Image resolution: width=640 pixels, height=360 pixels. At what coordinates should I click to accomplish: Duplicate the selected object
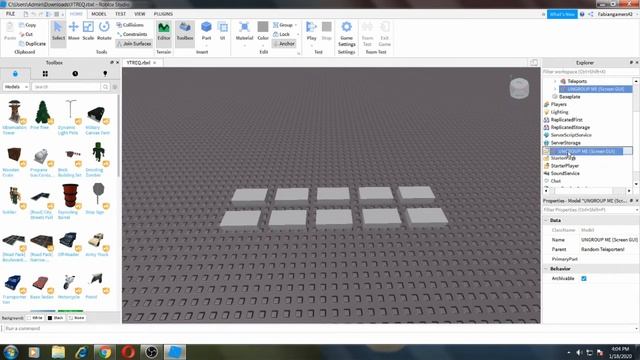click(x=32, y=44)
